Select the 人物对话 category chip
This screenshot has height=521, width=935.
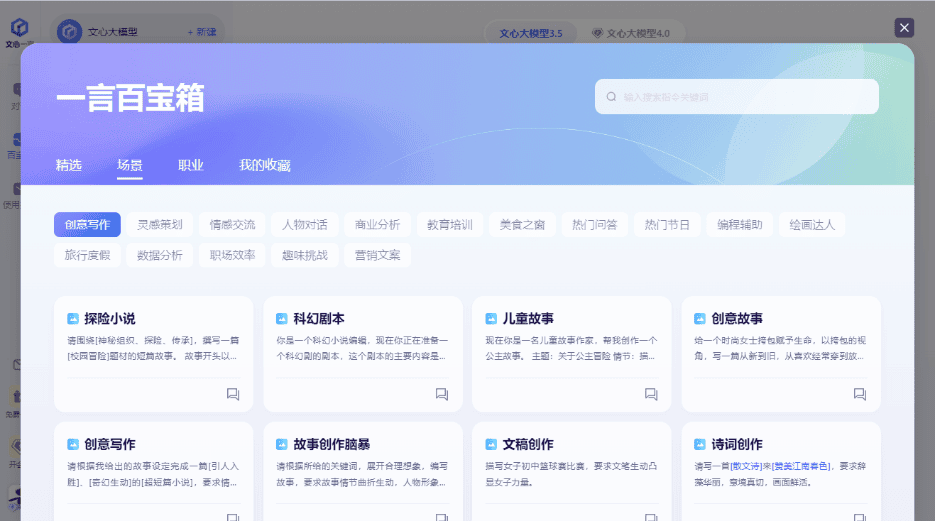pyautogui.click(x=305, y=225)
